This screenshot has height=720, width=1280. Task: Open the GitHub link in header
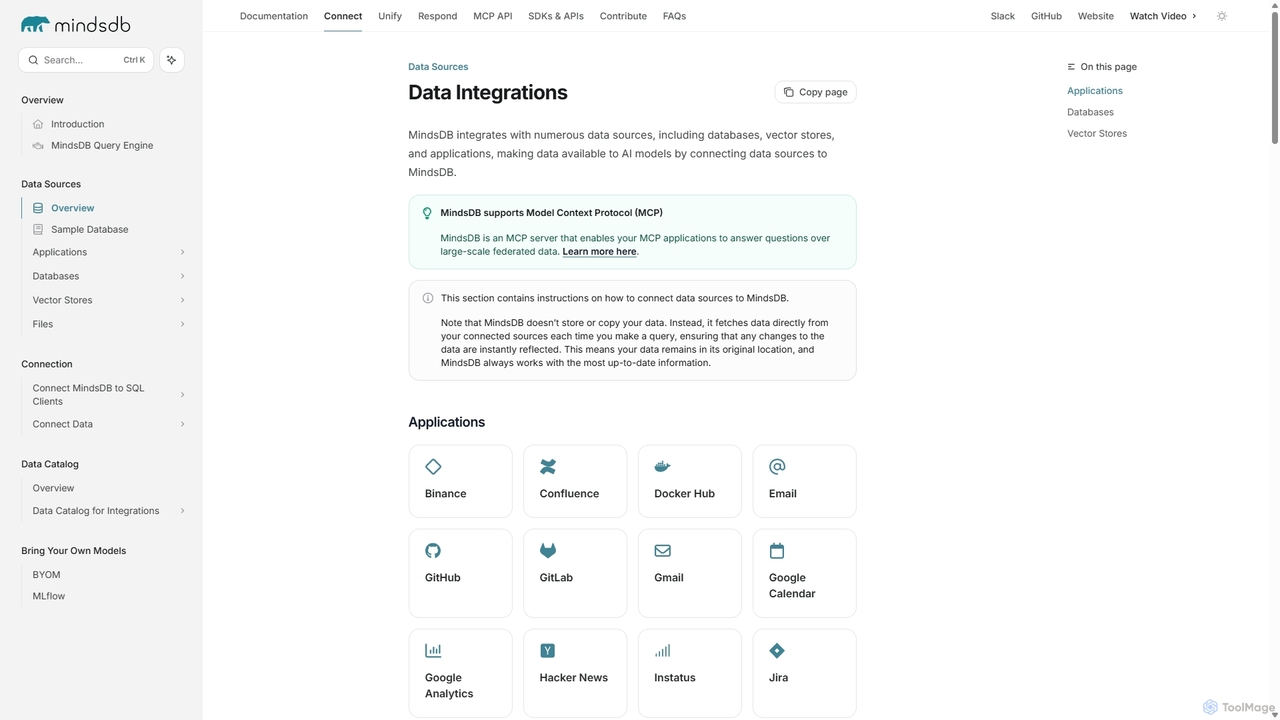1046,16
